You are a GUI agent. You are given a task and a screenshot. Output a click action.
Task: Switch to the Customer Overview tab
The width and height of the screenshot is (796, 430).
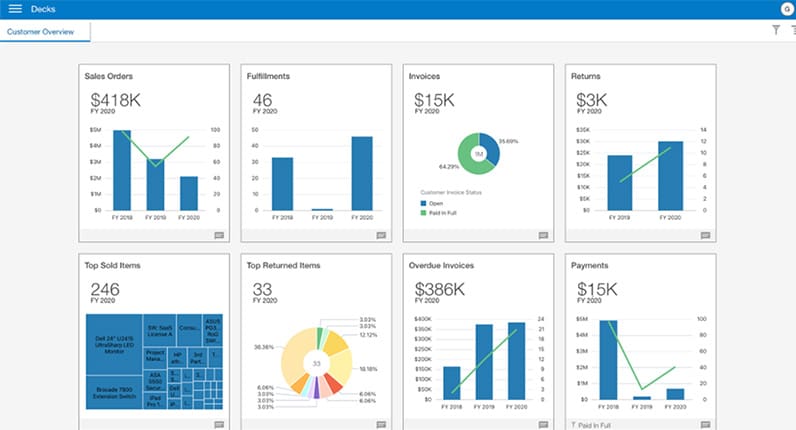pyautogui.click(x=45, y=31)
